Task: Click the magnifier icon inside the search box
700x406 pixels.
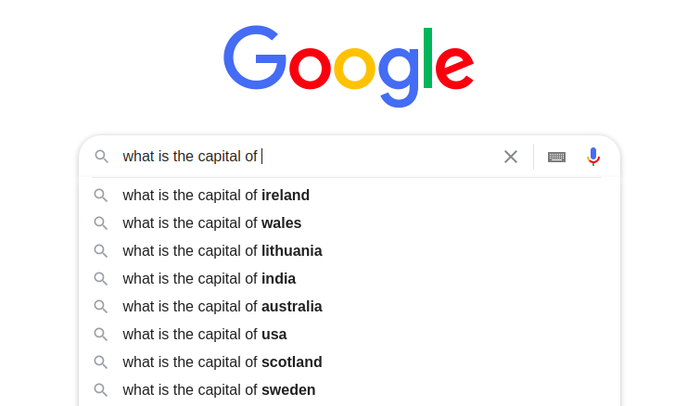Action: pos(101,156)
